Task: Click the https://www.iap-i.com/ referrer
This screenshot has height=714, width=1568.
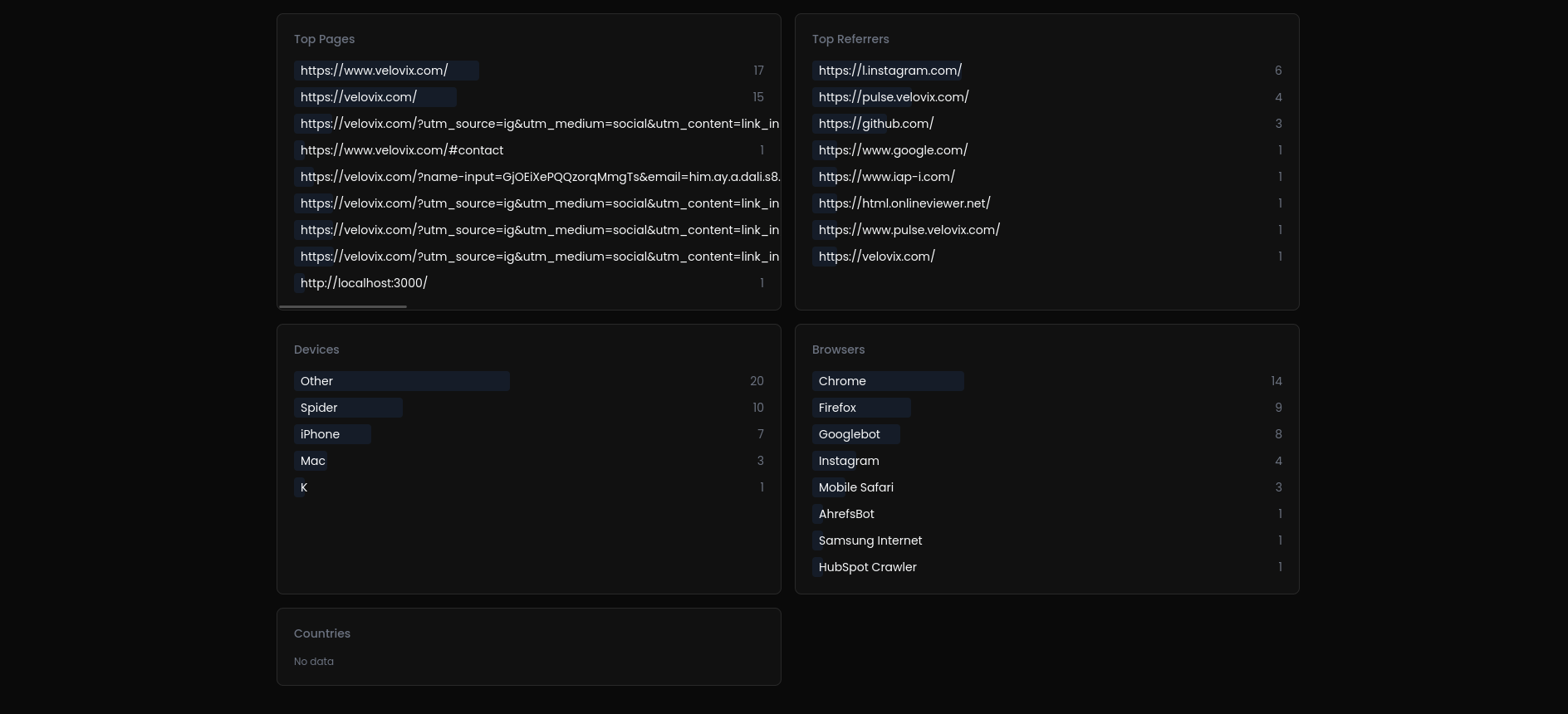Action: click(x=1046, y=177)
